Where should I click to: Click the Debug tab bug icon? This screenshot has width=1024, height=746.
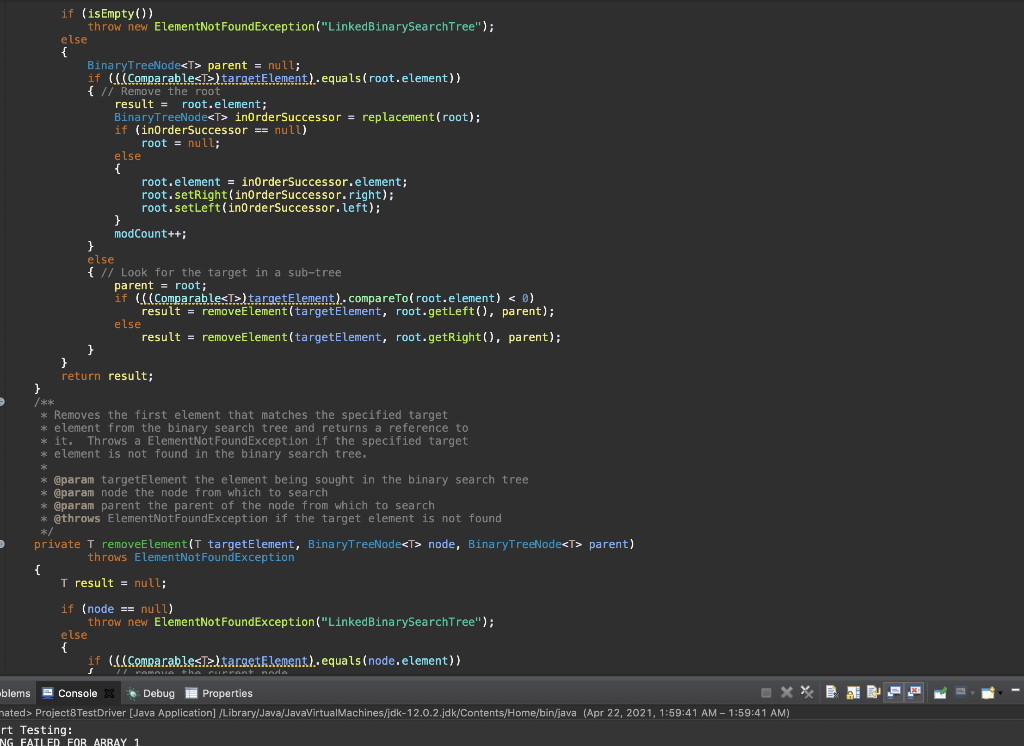coord(133,693)
